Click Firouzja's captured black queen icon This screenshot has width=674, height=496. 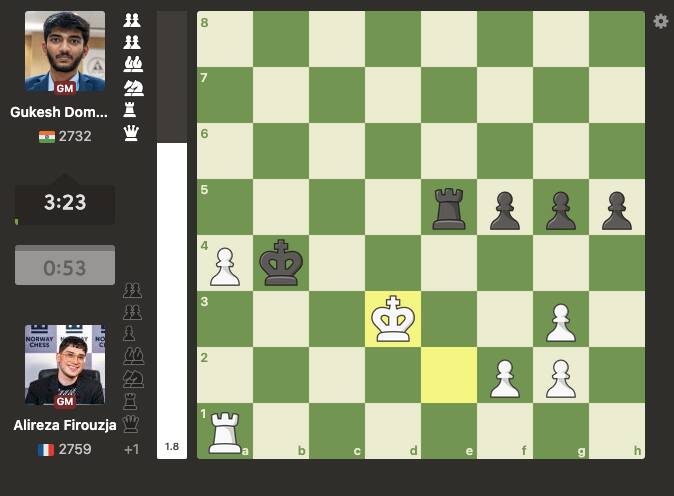click(131, 424)
